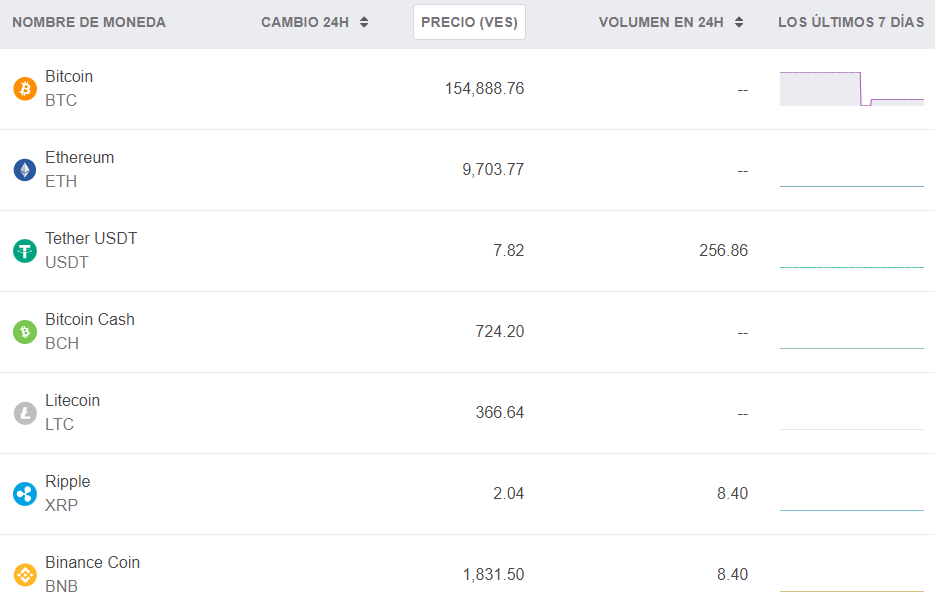Click the Litecoin gray coin icon
The image size is (935, 602).
[25, 413]
